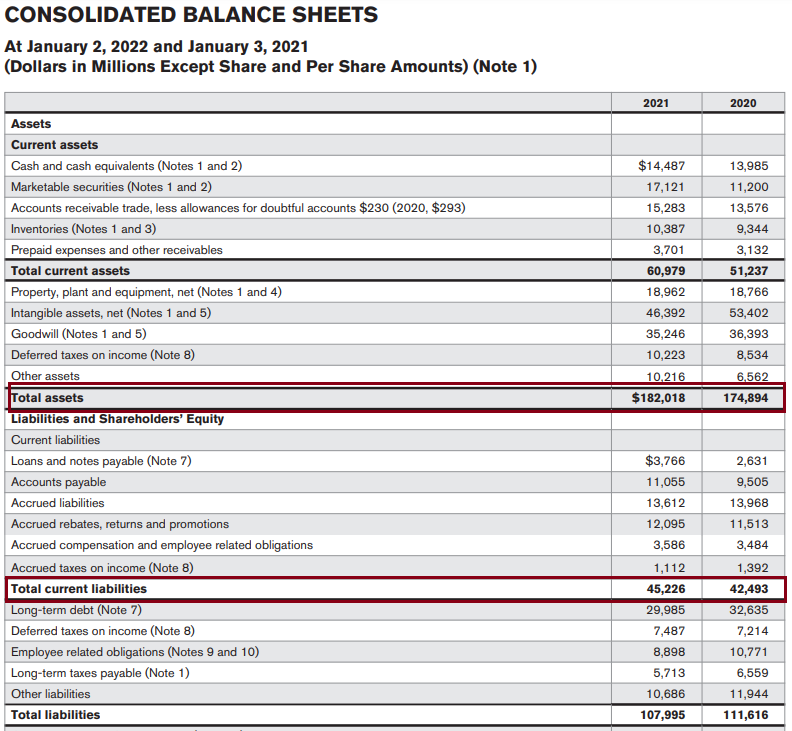Click the January 2, 2022 date subtitle
The height and width of the screenshot is (731, 792).
(157, 46)
